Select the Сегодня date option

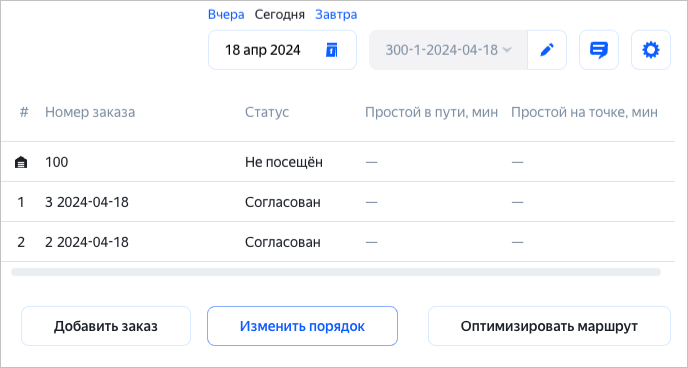tap(280, 14)
